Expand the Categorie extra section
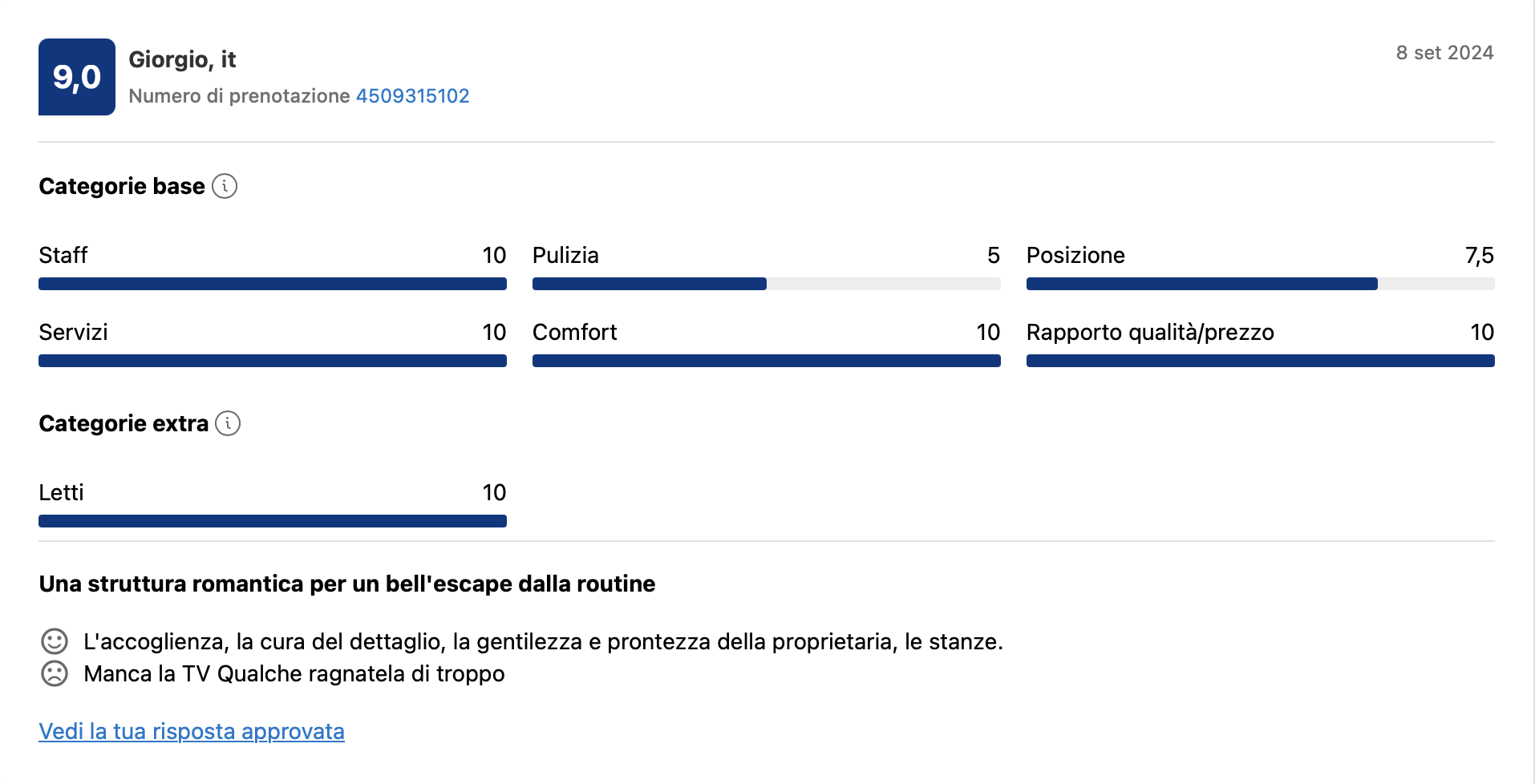Viewport: 1535px width, 784px height. [123, 423]
